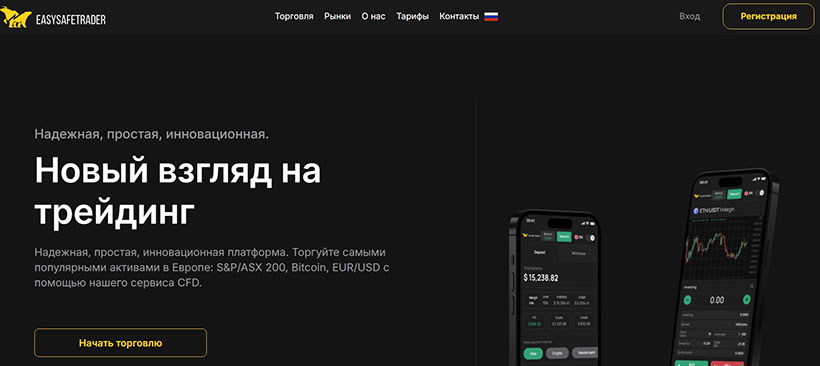Click the tagline Надежная, простая, инновационная.
820x366 pixels.
tap(152, 134)
